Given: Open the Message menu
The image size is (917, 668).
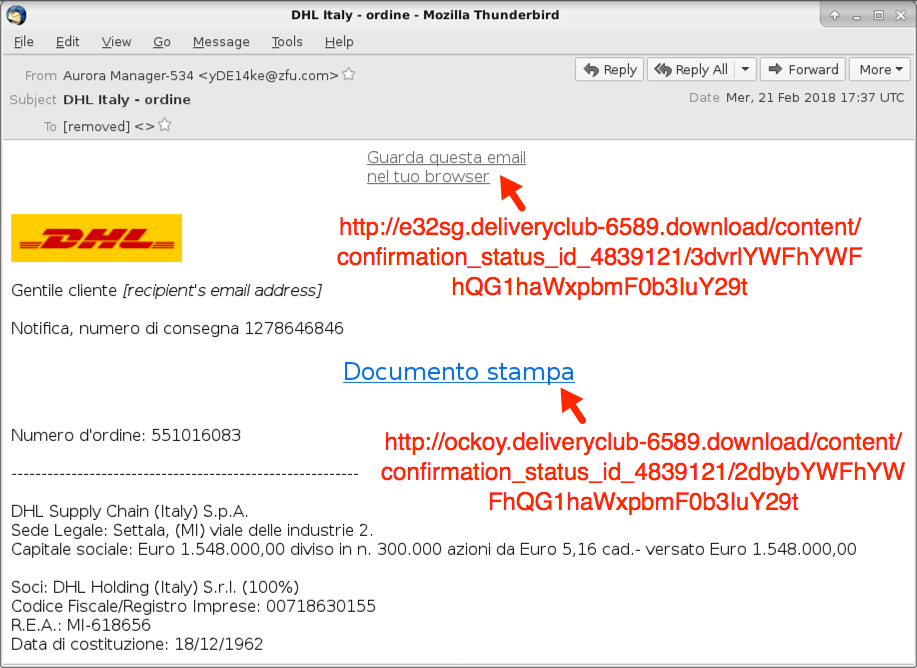Looking at the screenshot, I should pyautogui.click(x=221, y=42).
